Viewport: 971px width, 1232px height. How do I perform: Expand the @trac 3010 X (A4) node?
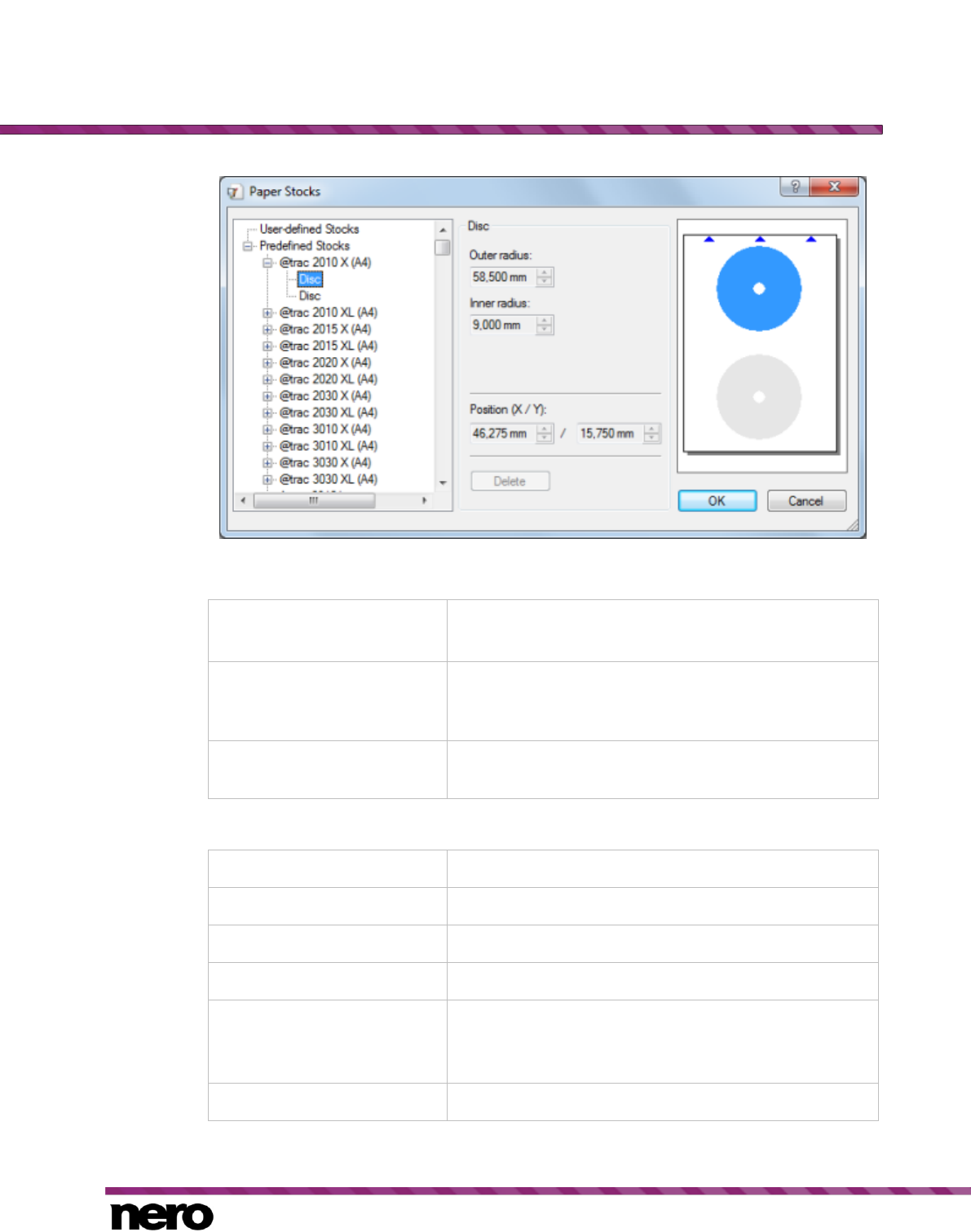tap(267, 430)
